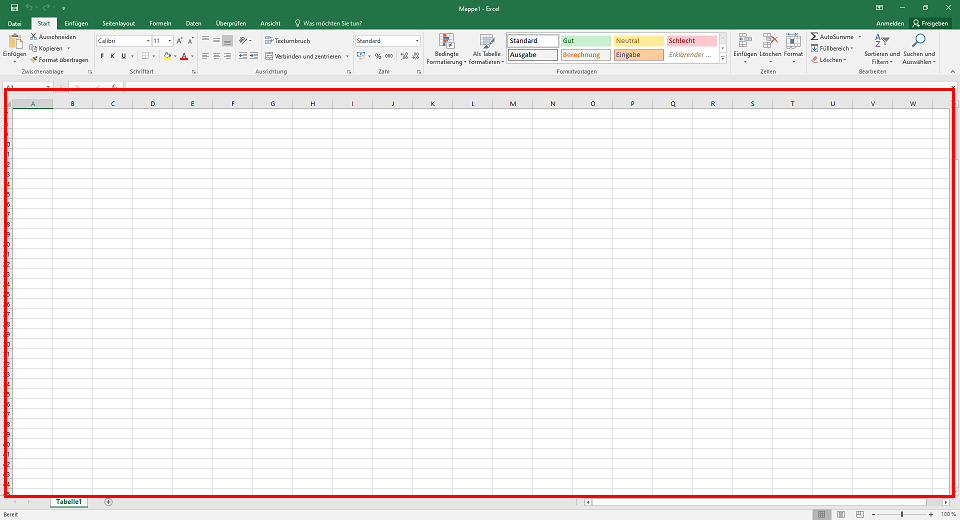The image size is (960, 520).
Task: Select the Tabelle1 sheet tab
Action: 69,502
